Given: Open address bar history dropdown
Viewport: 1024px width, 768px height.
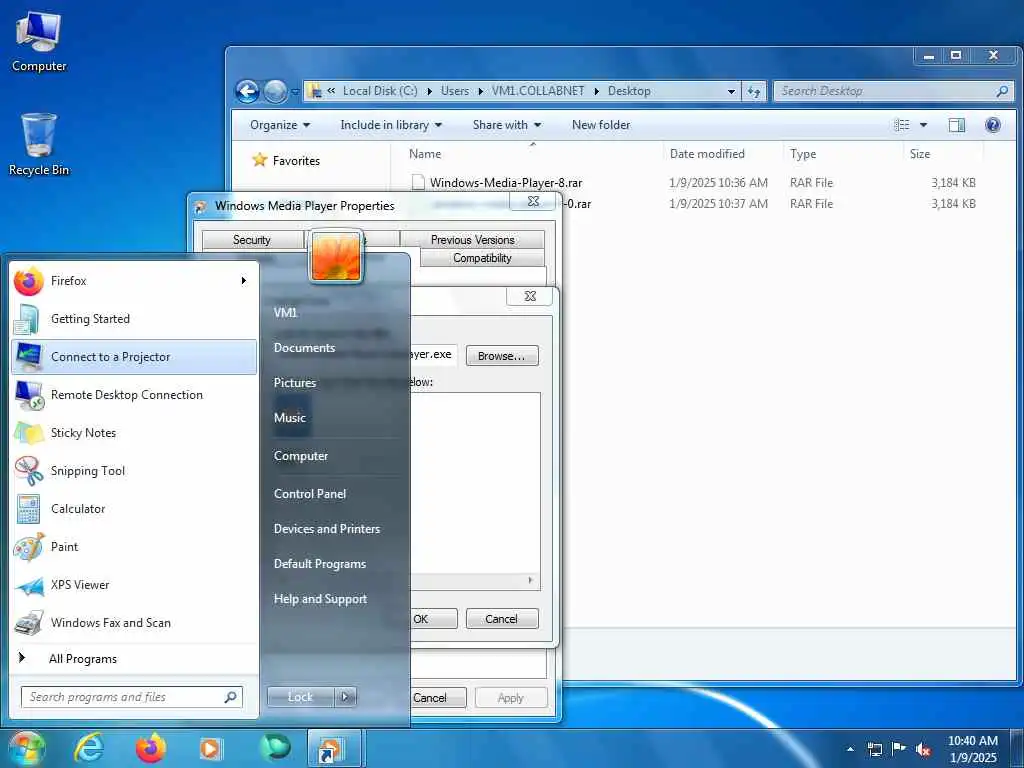Looking at the screenshot, I should 731,91.
